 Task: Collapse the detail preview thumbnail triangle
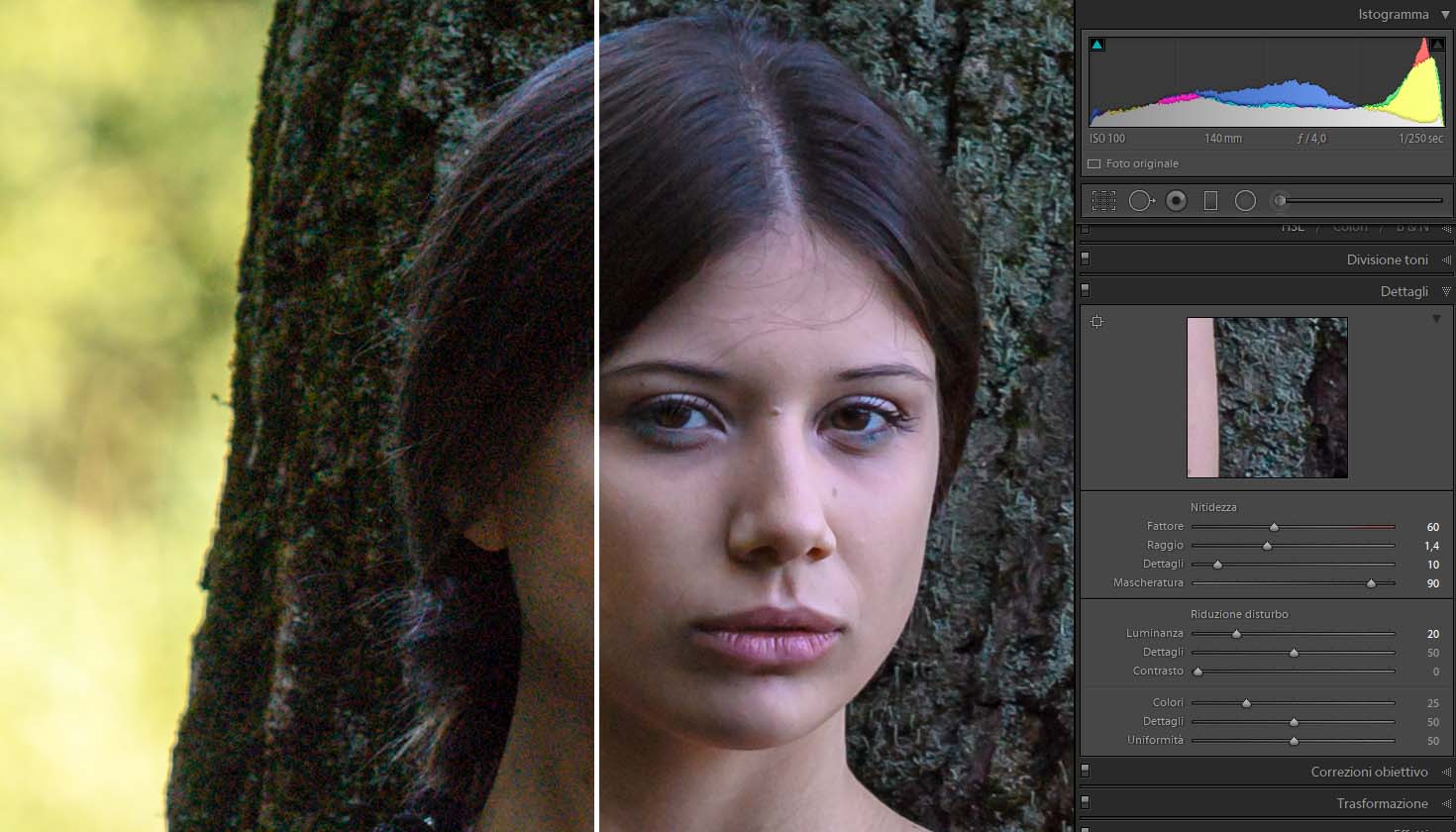click(x=1436, y=319)
